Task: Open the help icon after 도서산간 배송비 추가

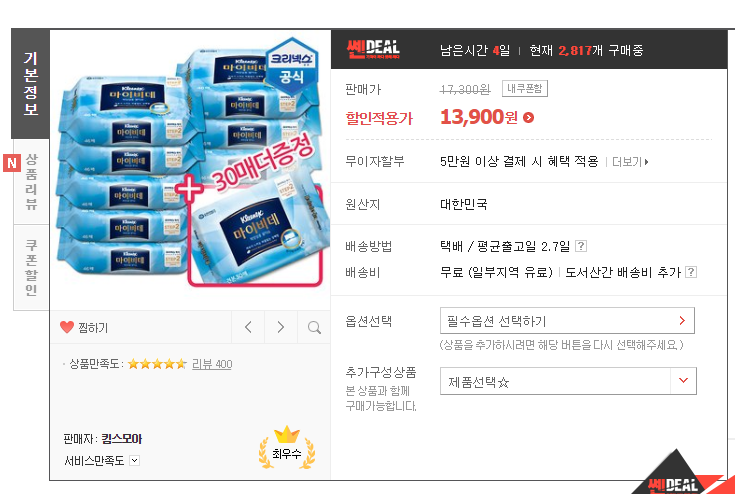Action: [690, 272]
